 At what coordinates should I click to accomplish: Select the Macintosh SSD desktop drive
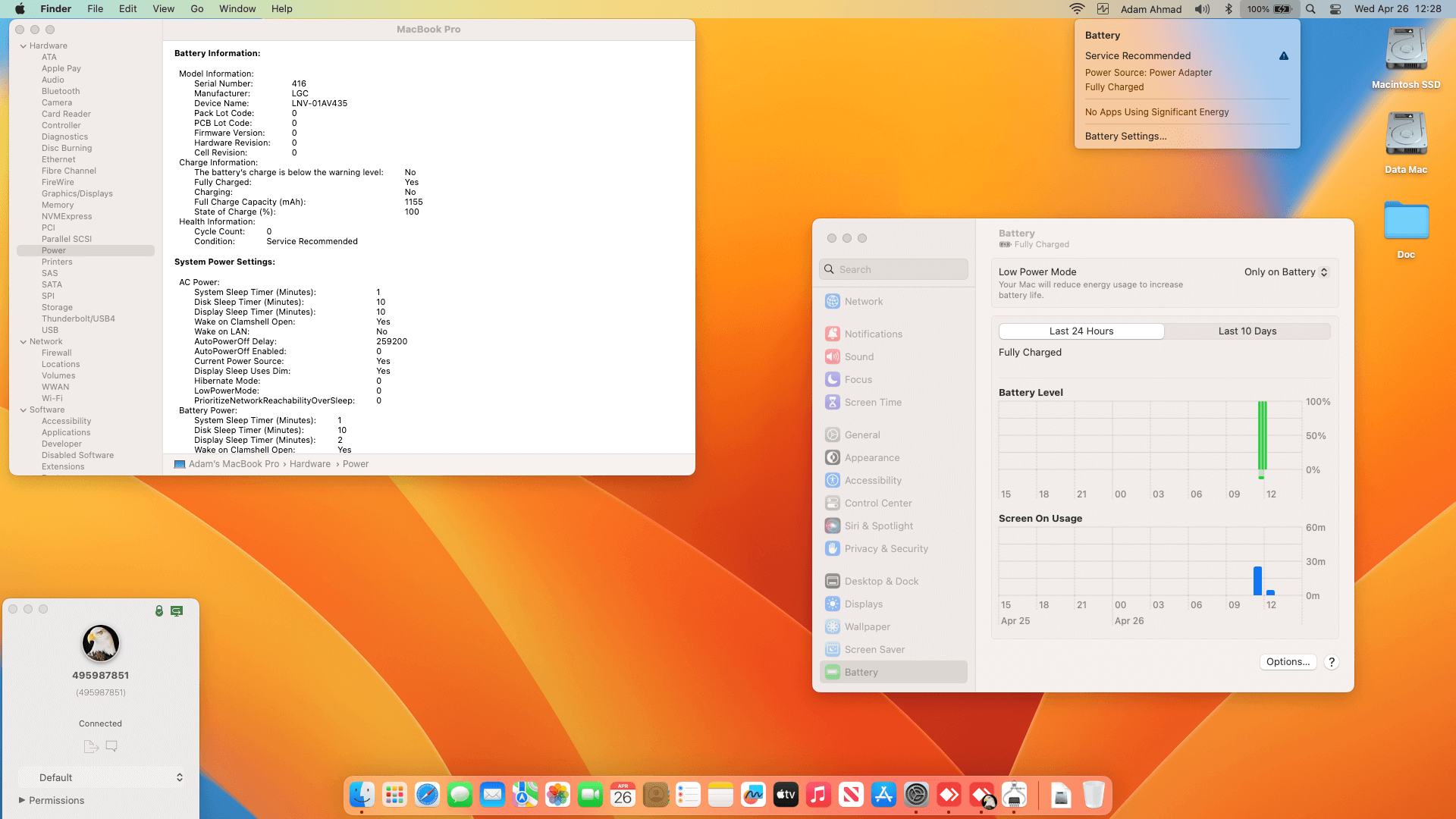tap(1406, 58)
